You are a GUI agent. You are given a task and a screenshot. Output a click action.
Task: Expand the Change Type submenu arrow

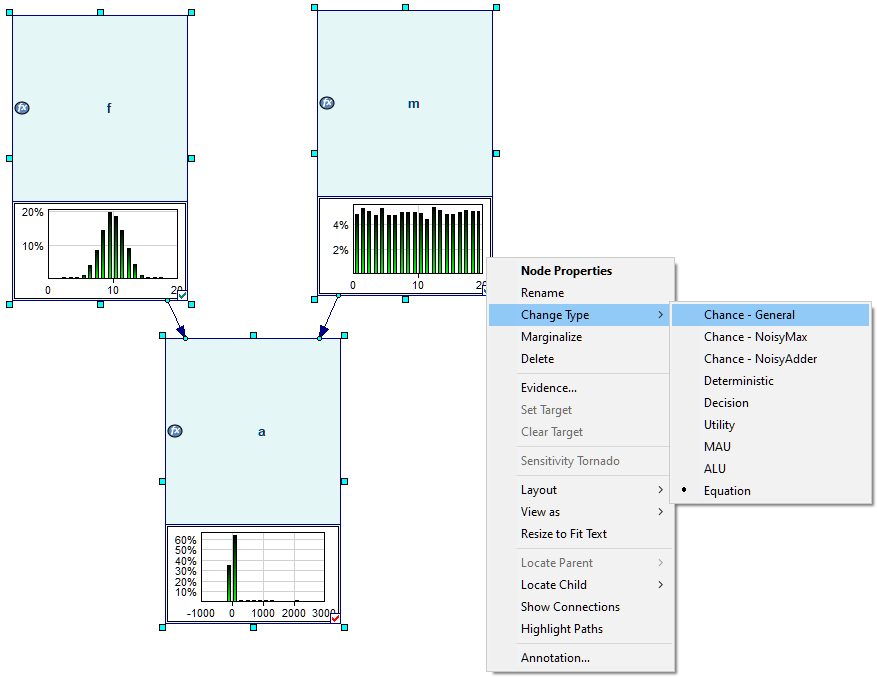(661, 315)
